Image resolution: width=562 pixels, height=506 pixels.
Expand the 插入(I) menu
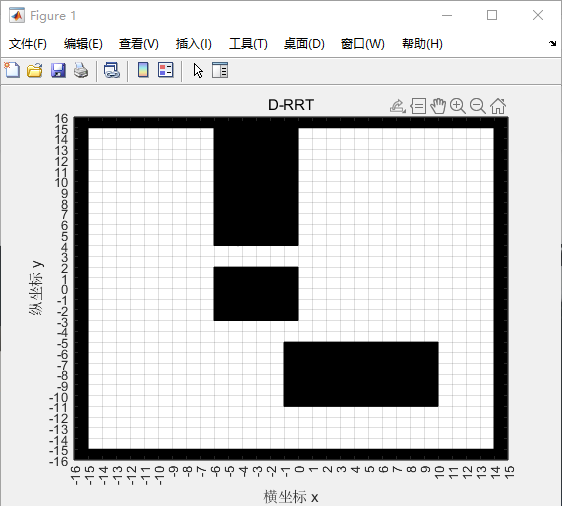(x=194, y=44)
